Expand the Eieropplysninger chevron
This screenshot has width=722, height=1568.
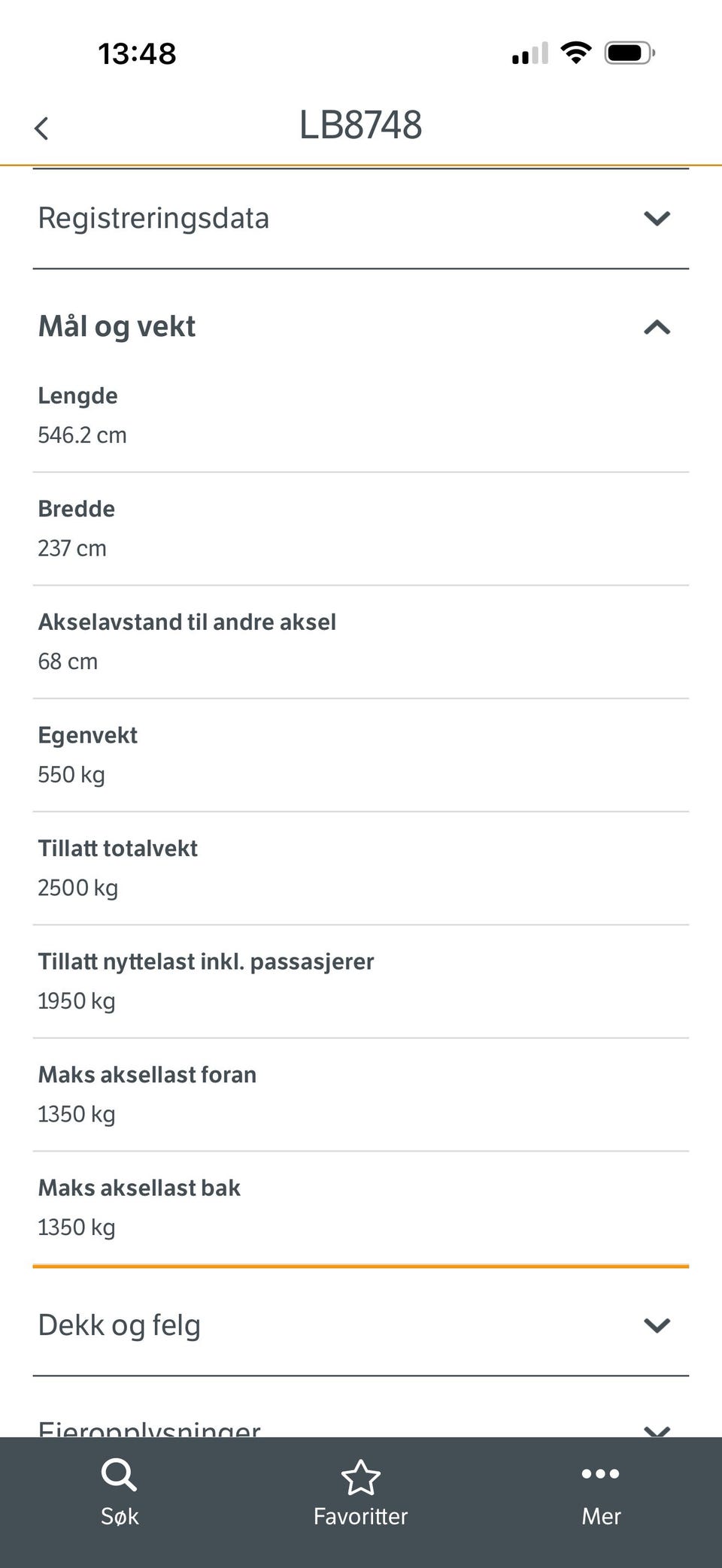pos(657,1430)
